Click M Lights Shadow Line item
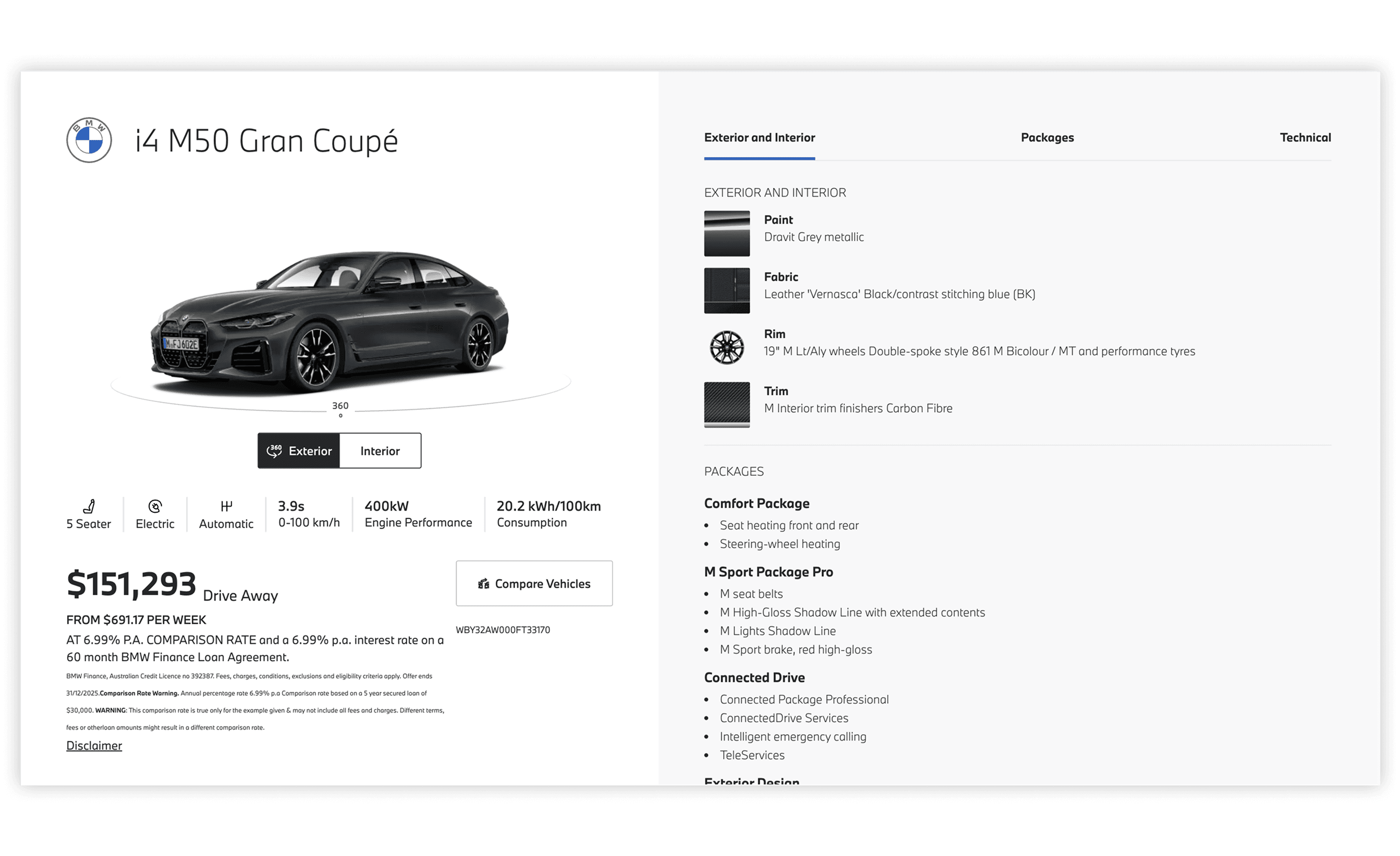Screen dimensions: 1400x856 click(x=778, y=631)
